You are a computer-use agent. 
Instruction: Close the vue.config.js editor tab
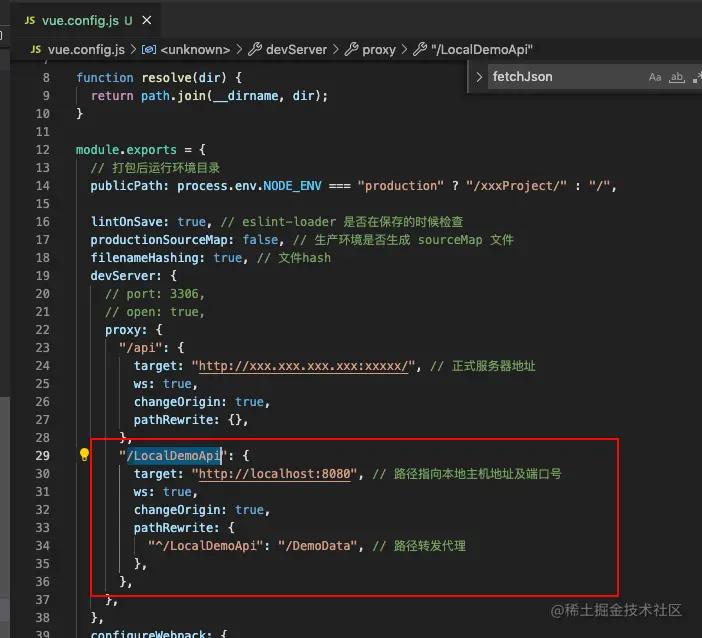146,21
